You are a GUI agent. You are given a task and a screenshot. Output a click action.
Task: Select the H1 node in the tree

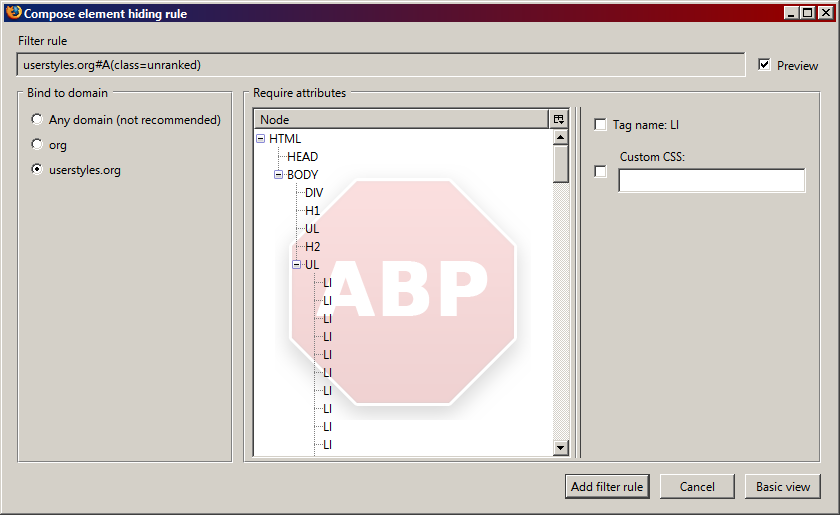[312, 211]
